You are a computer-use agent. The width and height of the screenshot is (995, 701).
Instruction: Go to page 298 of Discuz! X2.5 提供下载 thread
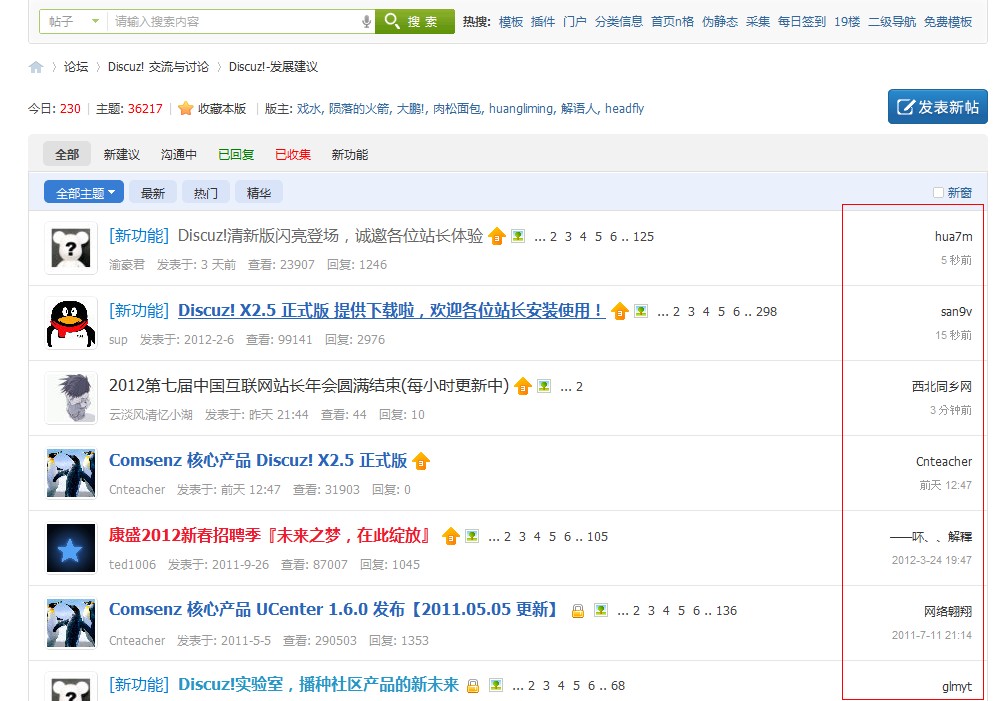point(766,311)
